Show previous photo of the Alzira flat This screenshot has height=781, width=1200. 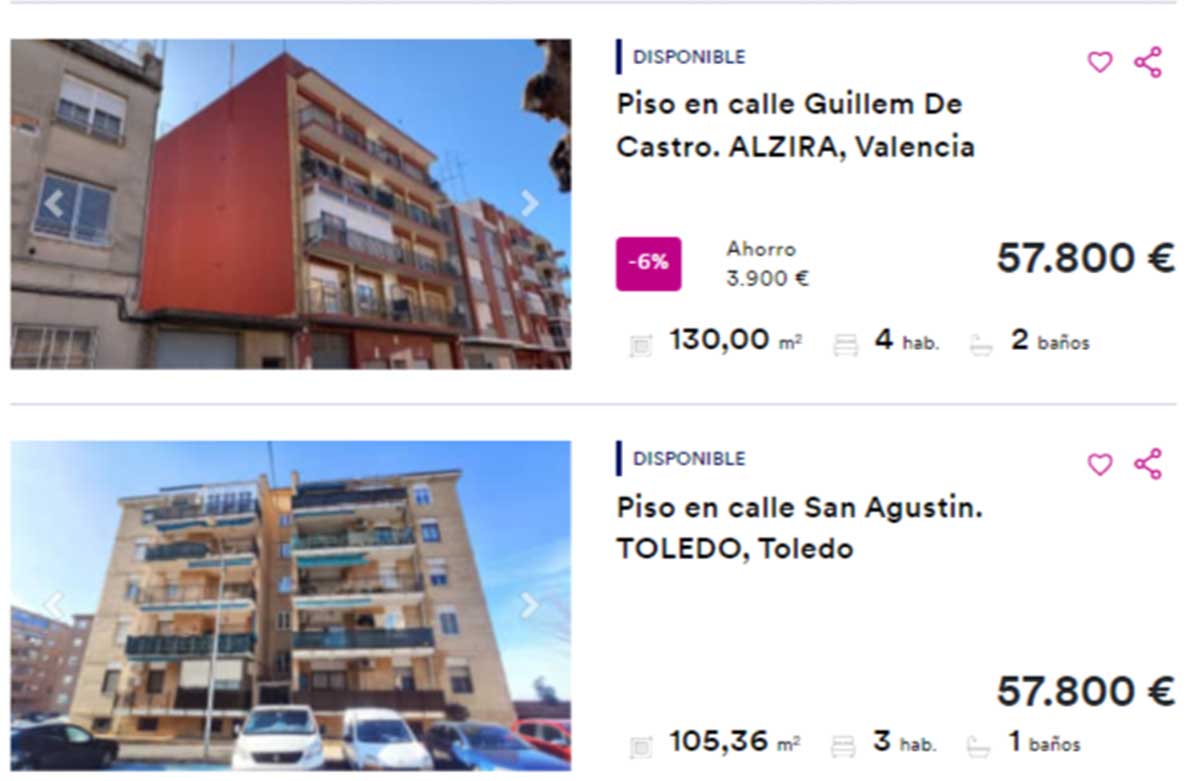point(53,204)
